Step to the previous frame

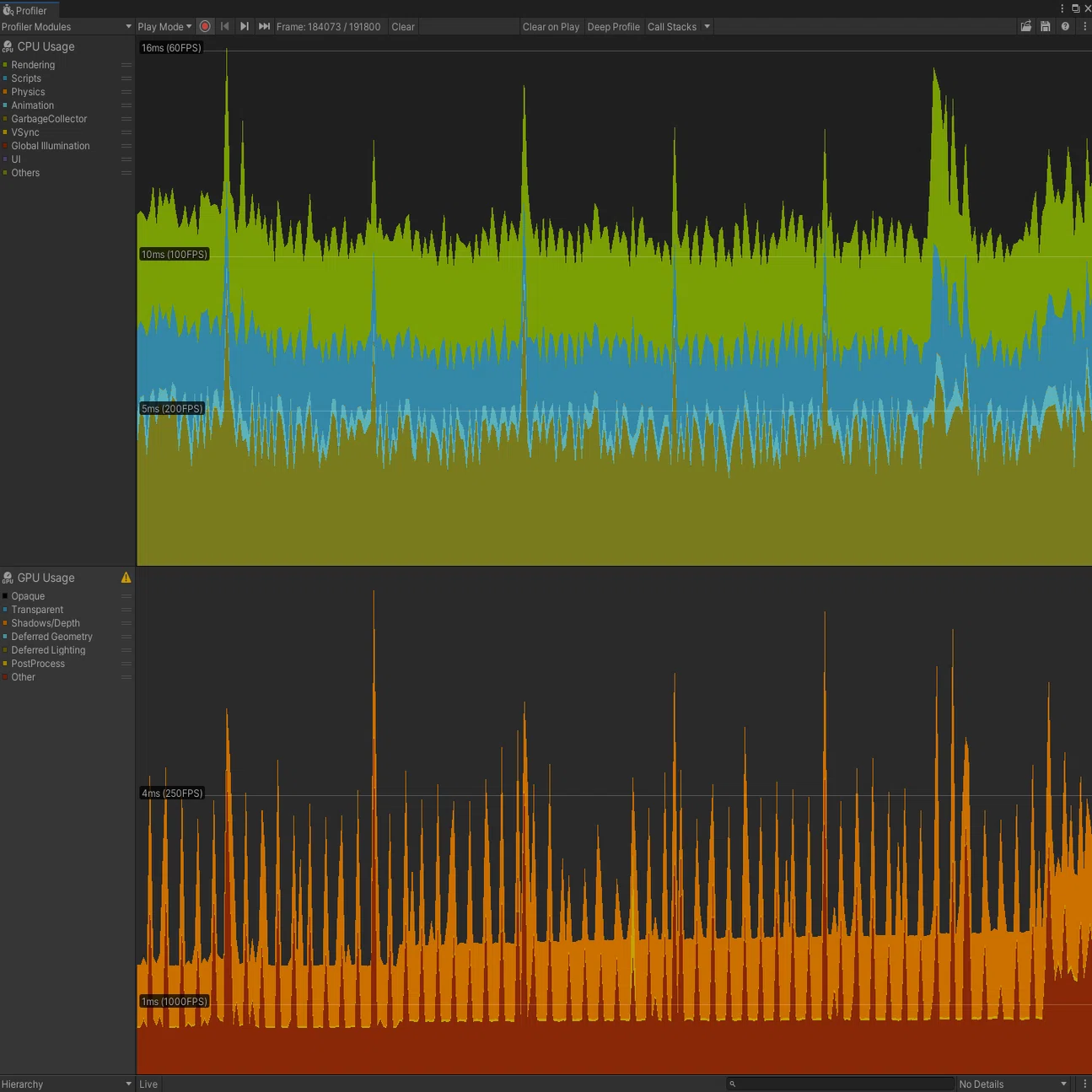tap(225, 27)
